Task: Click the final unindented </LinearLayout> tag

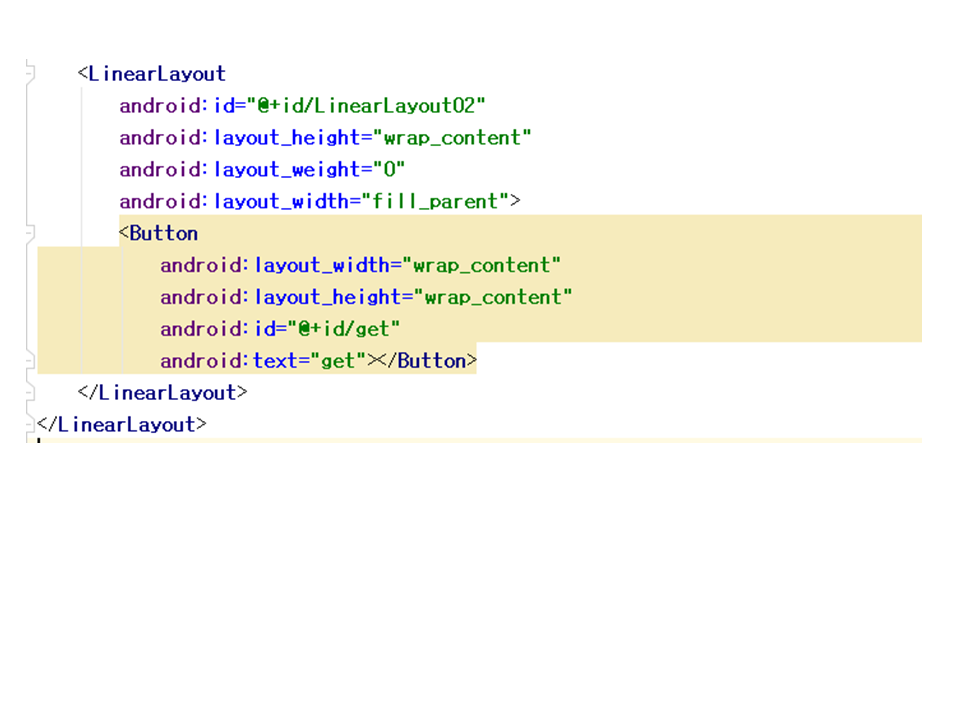Action: (121, 425)
